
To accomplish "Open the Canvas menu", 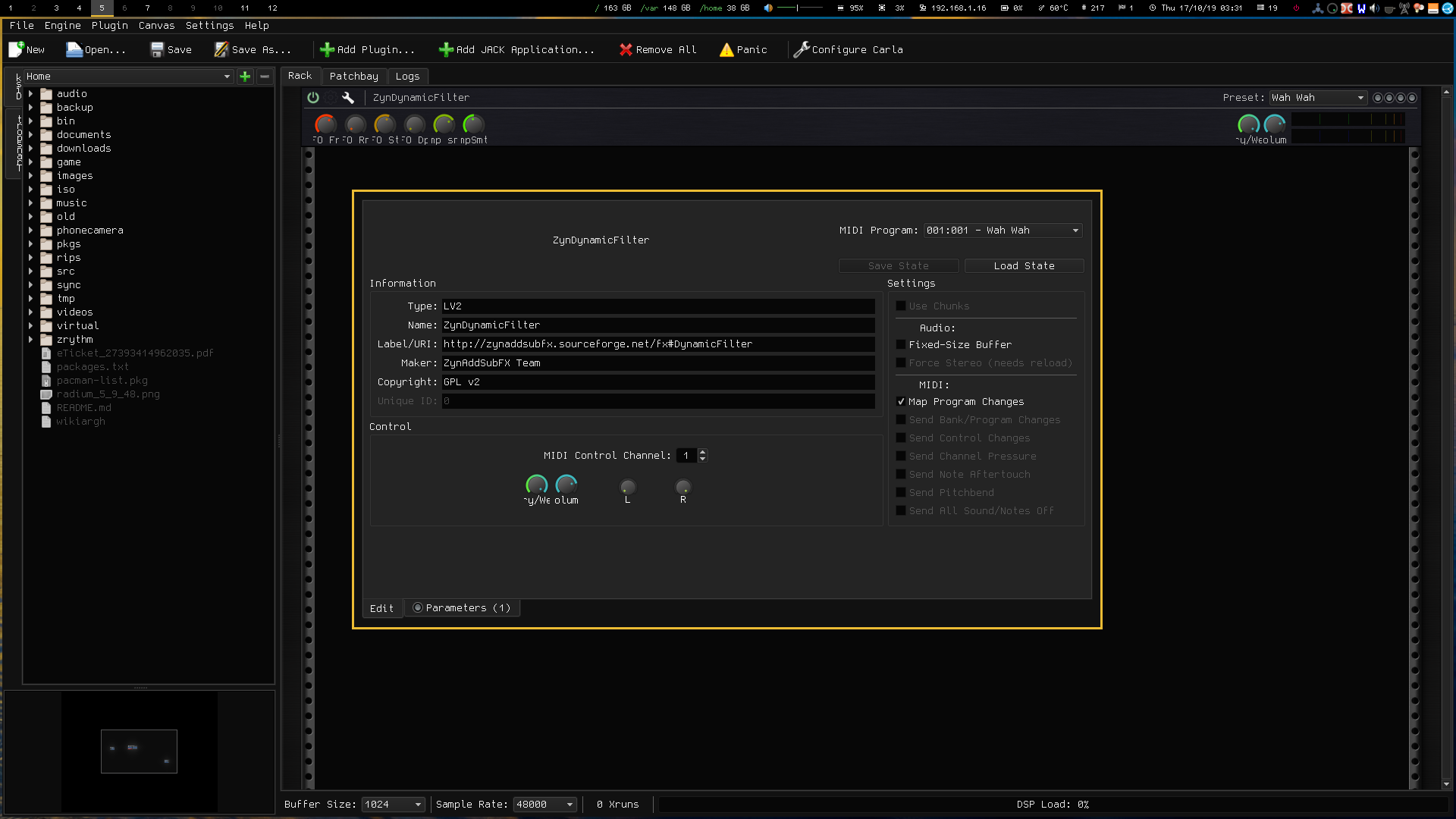I will [x=156, y=26].
